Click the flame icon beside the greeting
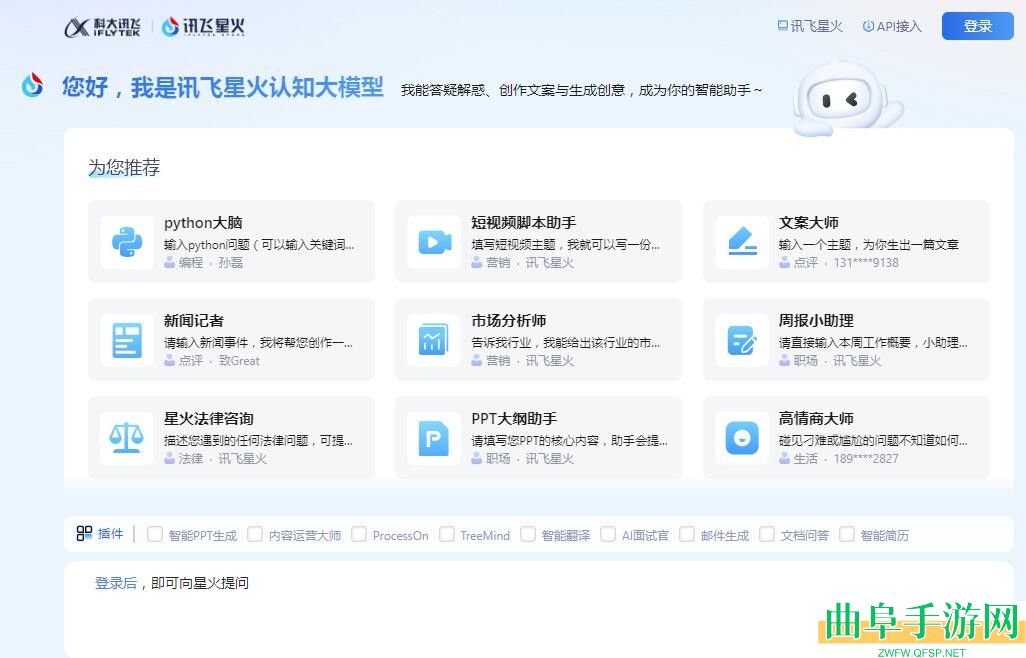The image size is (1026, 658). tap(32, 86)
